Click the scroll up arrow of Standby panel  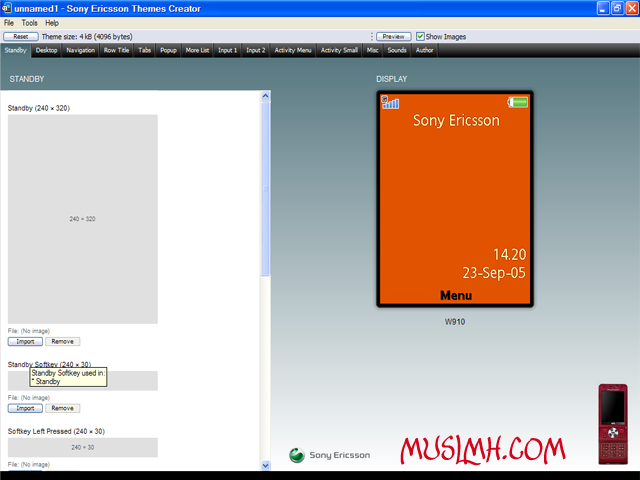point(265,96)
